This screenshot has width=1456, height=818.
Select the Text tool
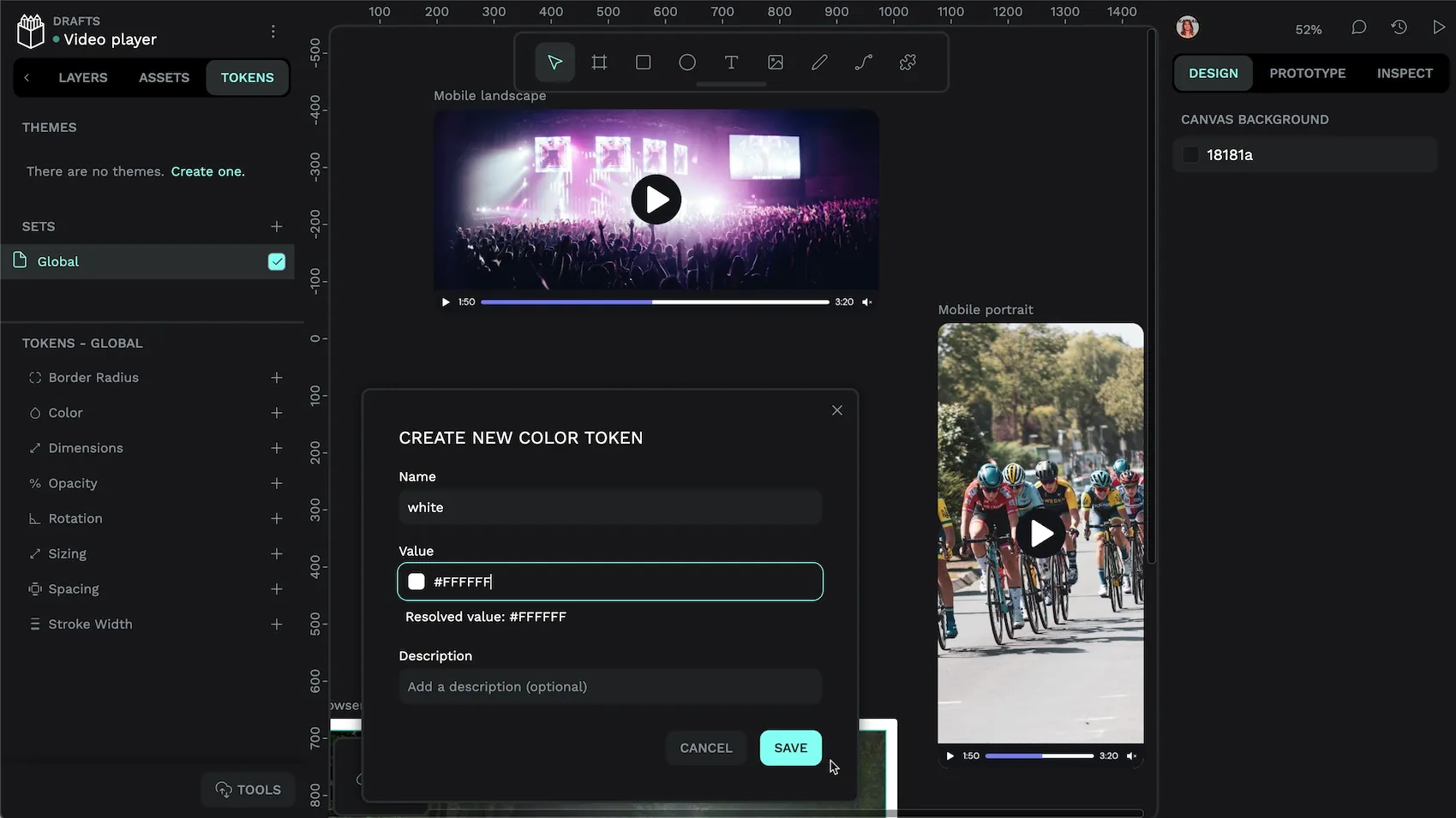(x=731, y=63)
